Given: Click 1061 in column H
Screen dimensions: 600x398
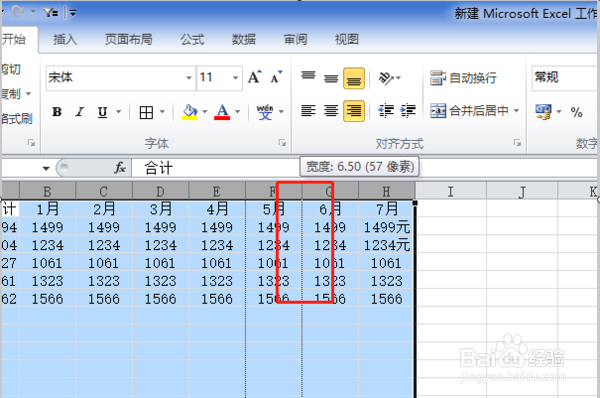Looking at the screenshot, I should coord(386,263).
